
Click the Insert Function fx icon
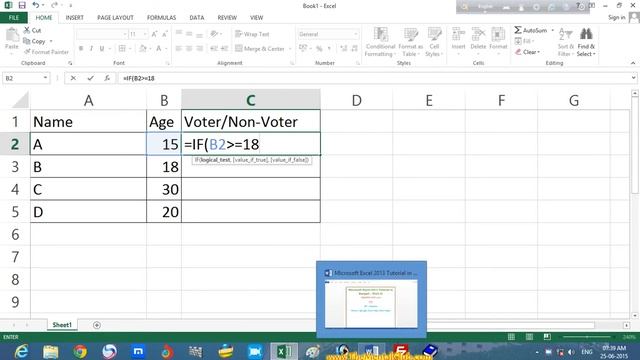107,78
